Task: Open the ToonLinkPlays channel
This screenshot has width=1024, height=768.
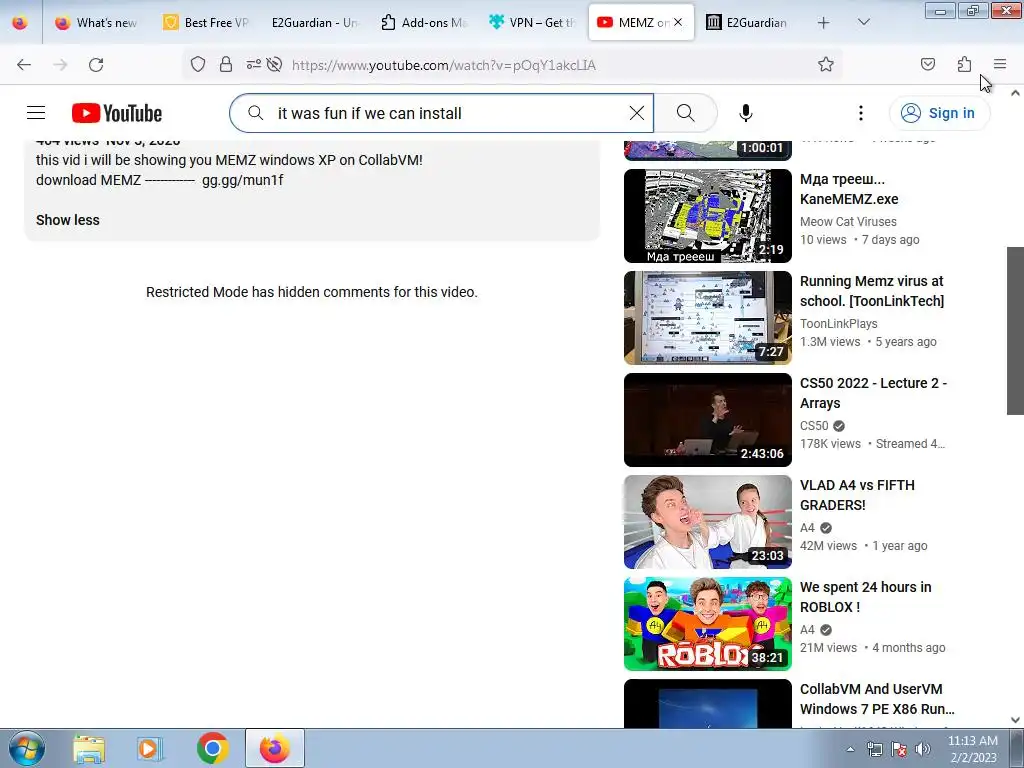Action: tap(839, 323)
